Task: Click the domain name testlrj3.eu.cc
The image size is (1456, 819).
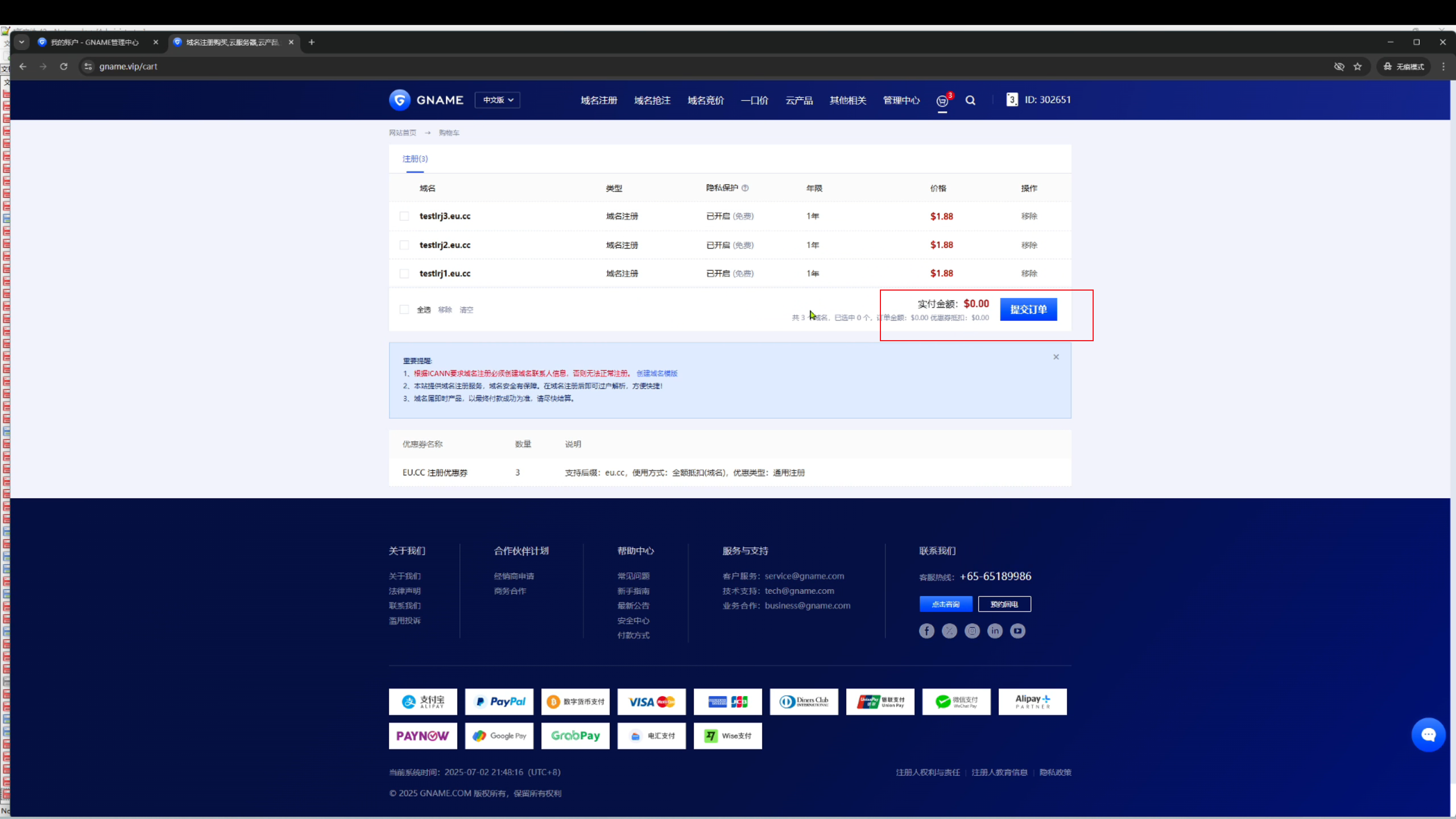Action: (445, 216)
